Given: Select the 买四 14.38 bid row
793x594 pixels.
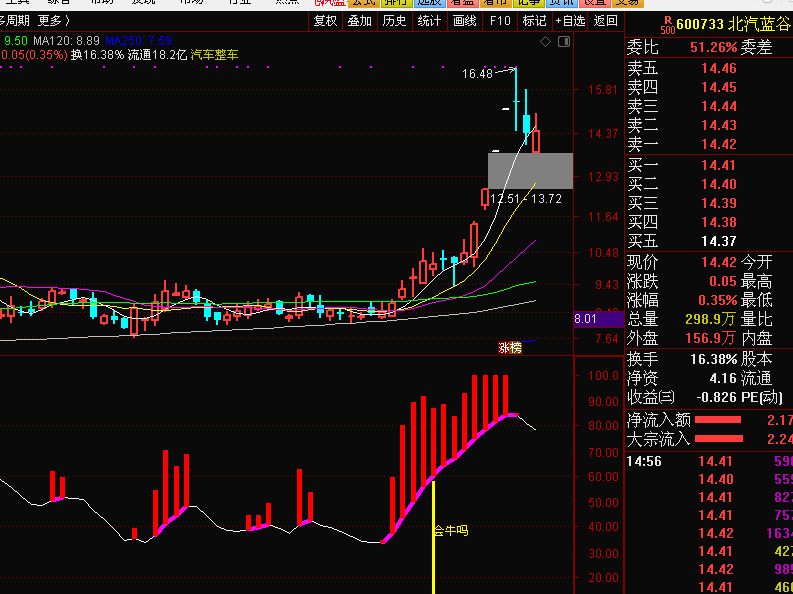Looking at the screenshot, I should (x=710, y=222).
